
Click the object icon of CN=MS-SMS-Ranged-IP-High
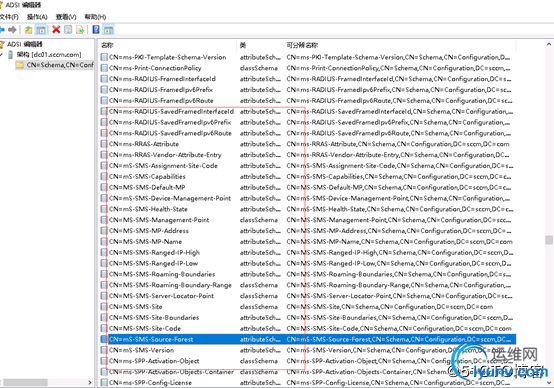tap(104, 252)
